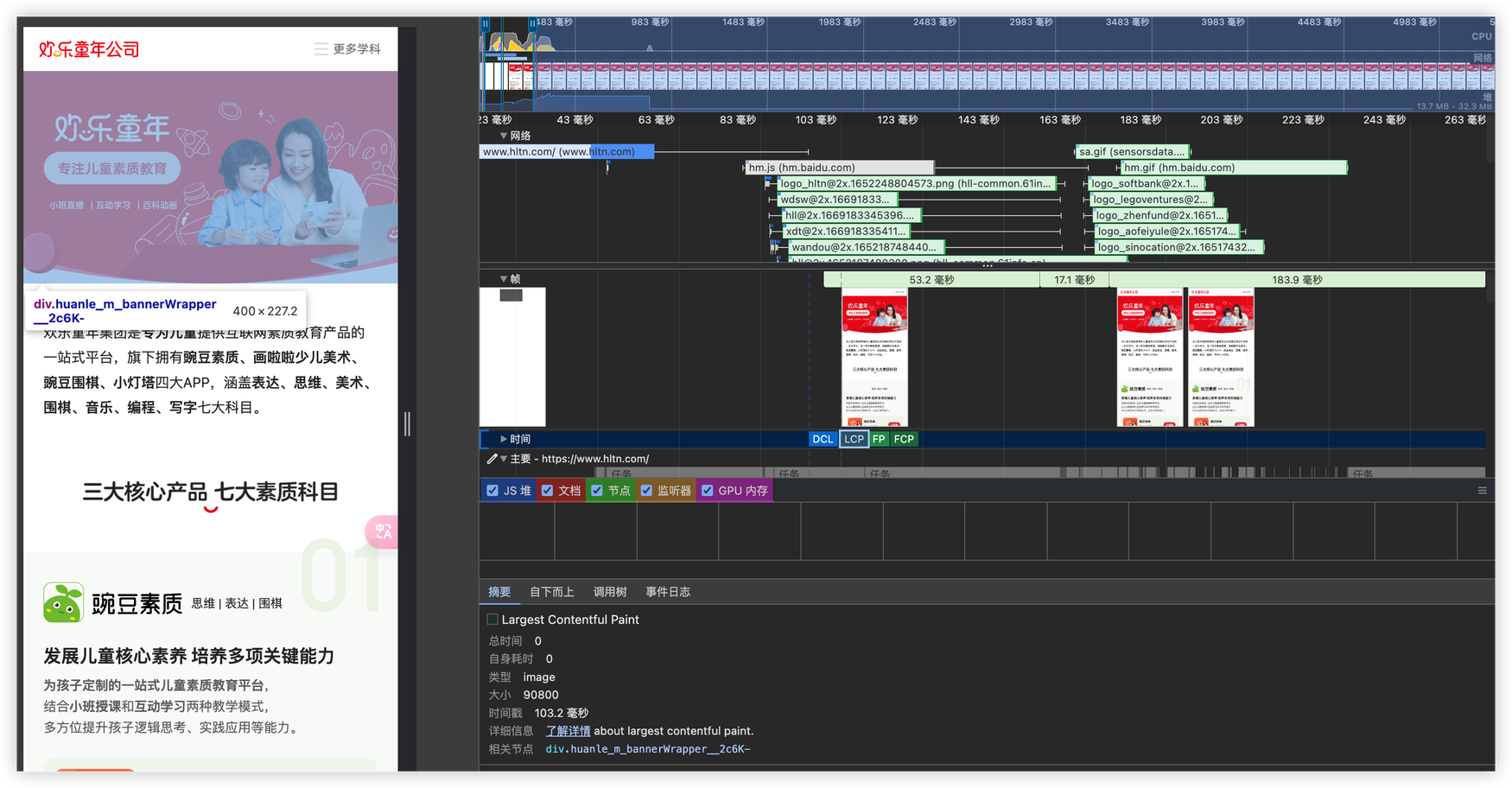Click the div.huanle_m_bannerWrapper related node link
Viewport: 1512px width, 788px height.
[x=647, y=749]
